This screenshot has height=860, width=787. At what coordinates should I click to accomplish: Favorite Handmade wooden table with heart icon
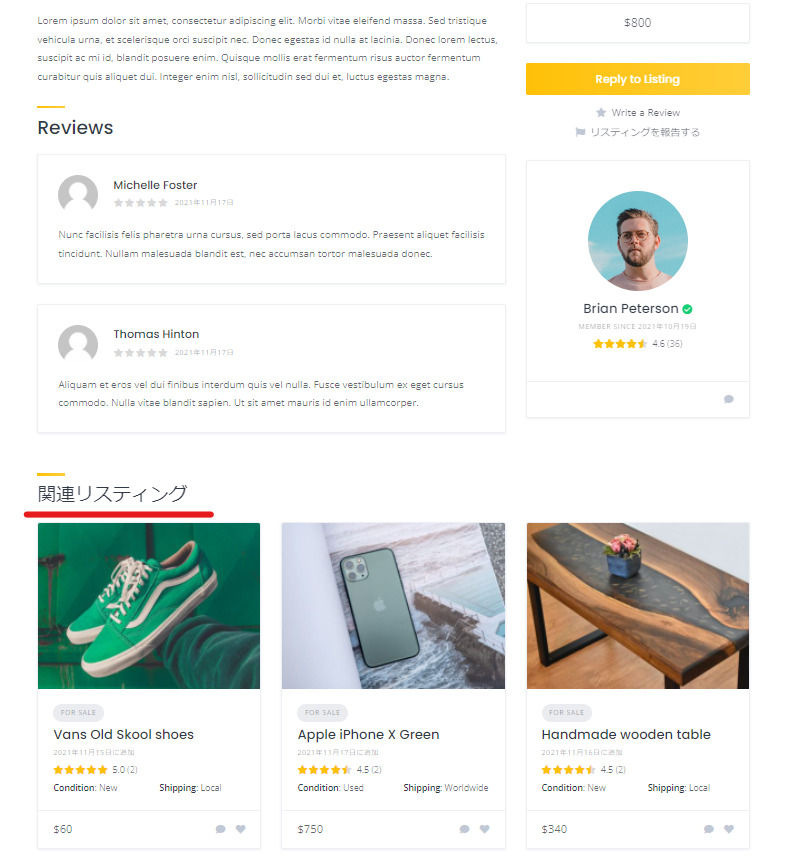[728, 829]
